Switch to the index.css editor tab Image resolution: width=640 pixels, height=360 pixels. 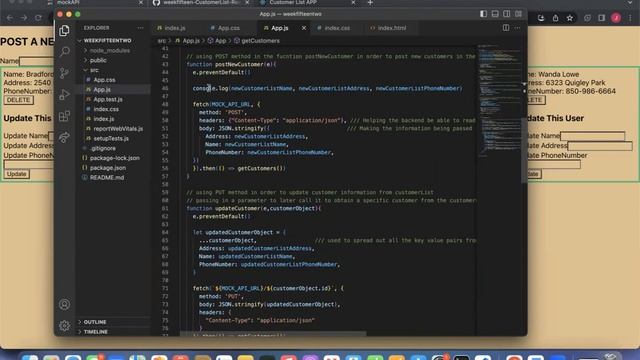coord(337,28)
